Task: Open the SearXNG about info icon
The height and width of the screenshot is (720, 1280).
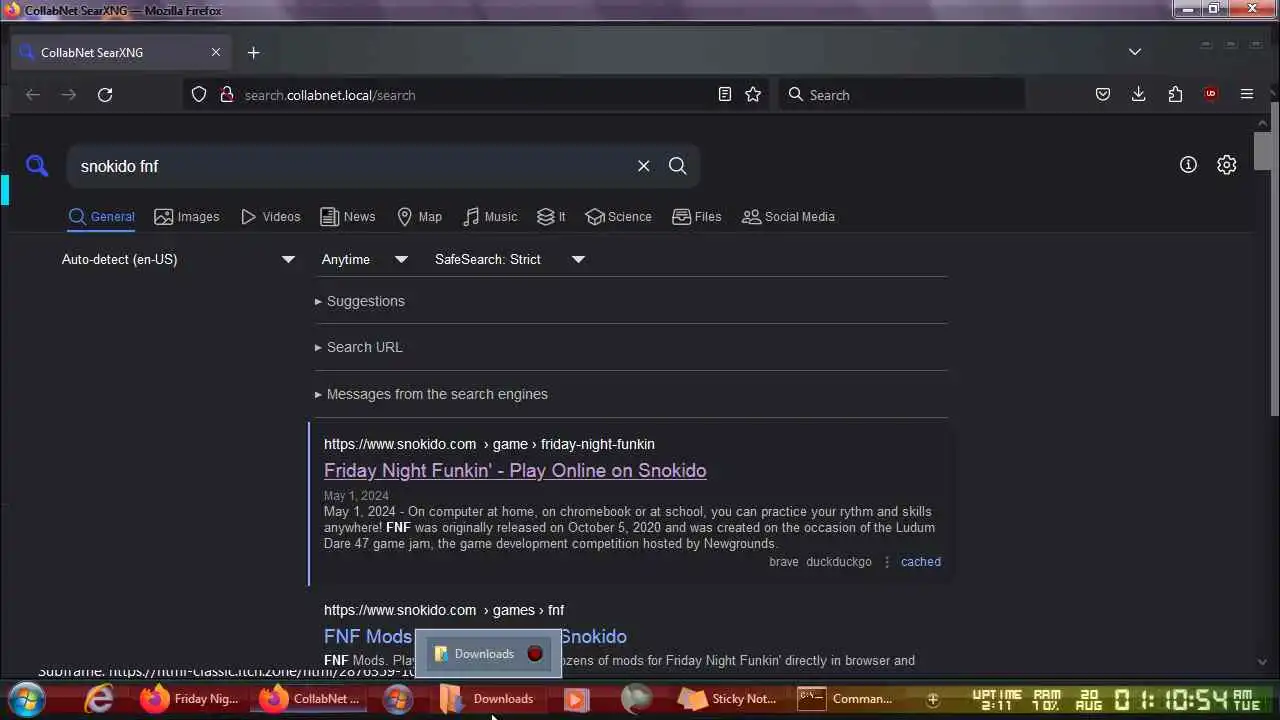Action: pyautogui.click(x=1188, y=165)
